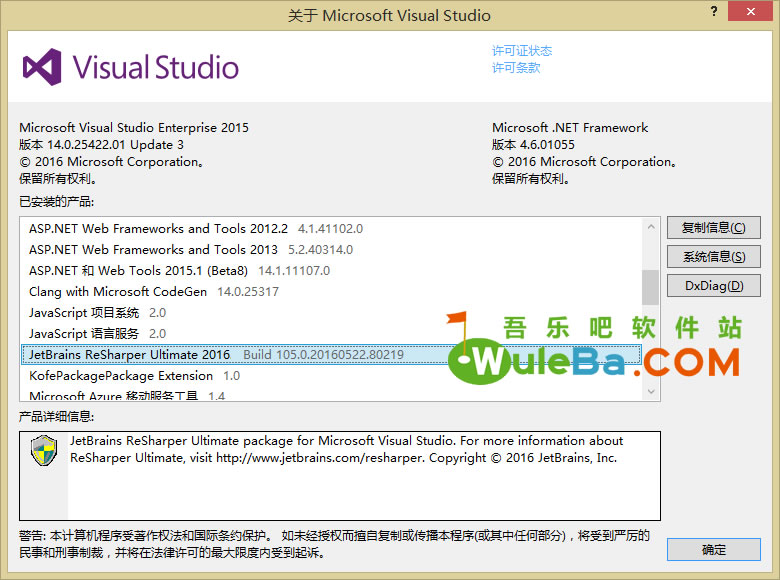Click the product list scroll down arrow
This screenshot has height=580, width=780.
click(x=651, y=391)
